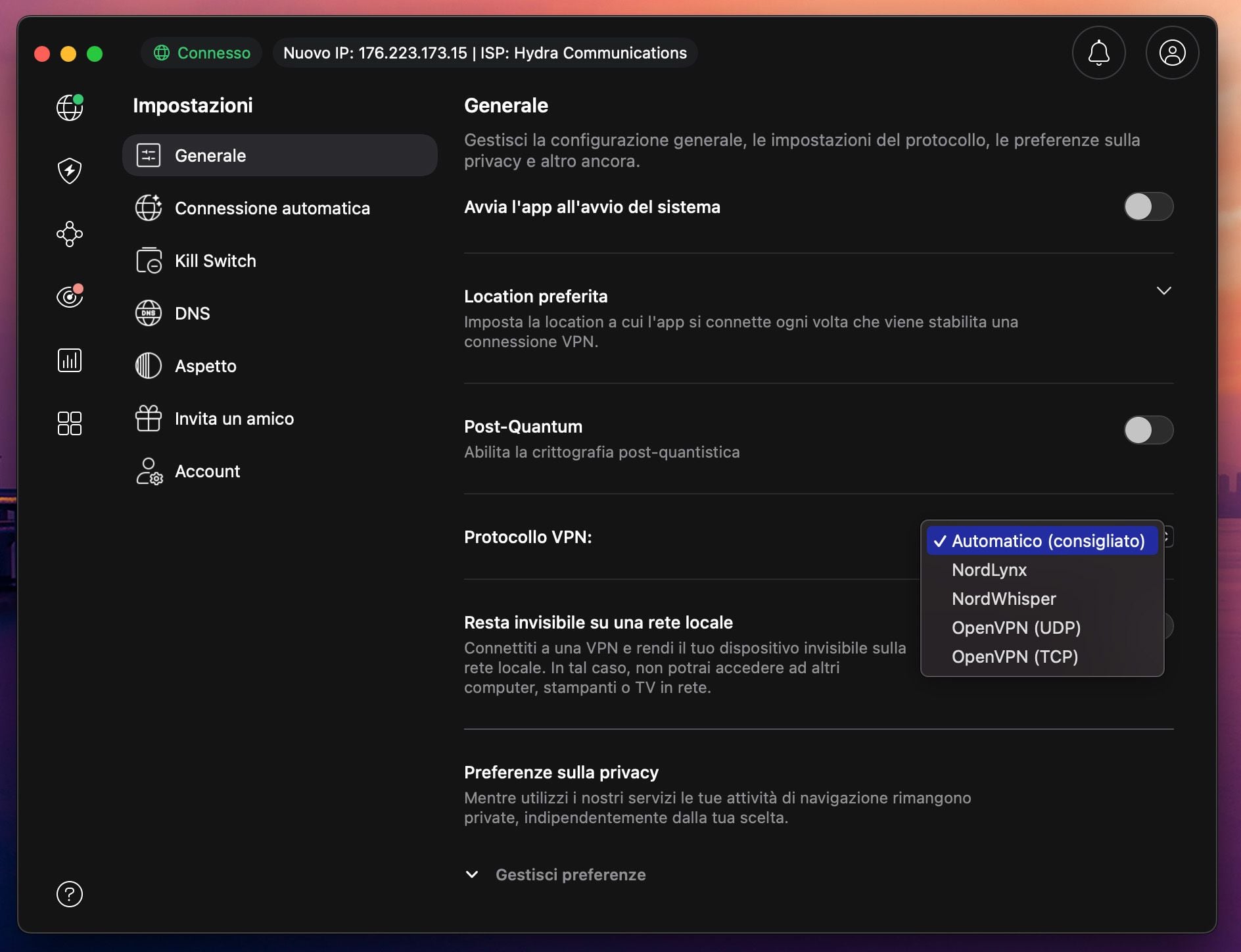
Task: Open Account settings entry
Action: [207, 471]
